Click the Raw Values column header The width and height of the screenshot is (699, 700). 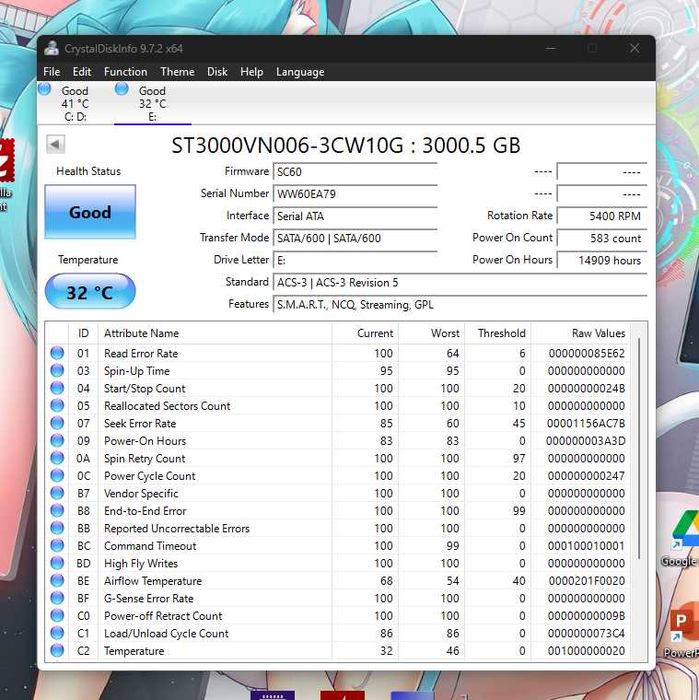(581, 333)
